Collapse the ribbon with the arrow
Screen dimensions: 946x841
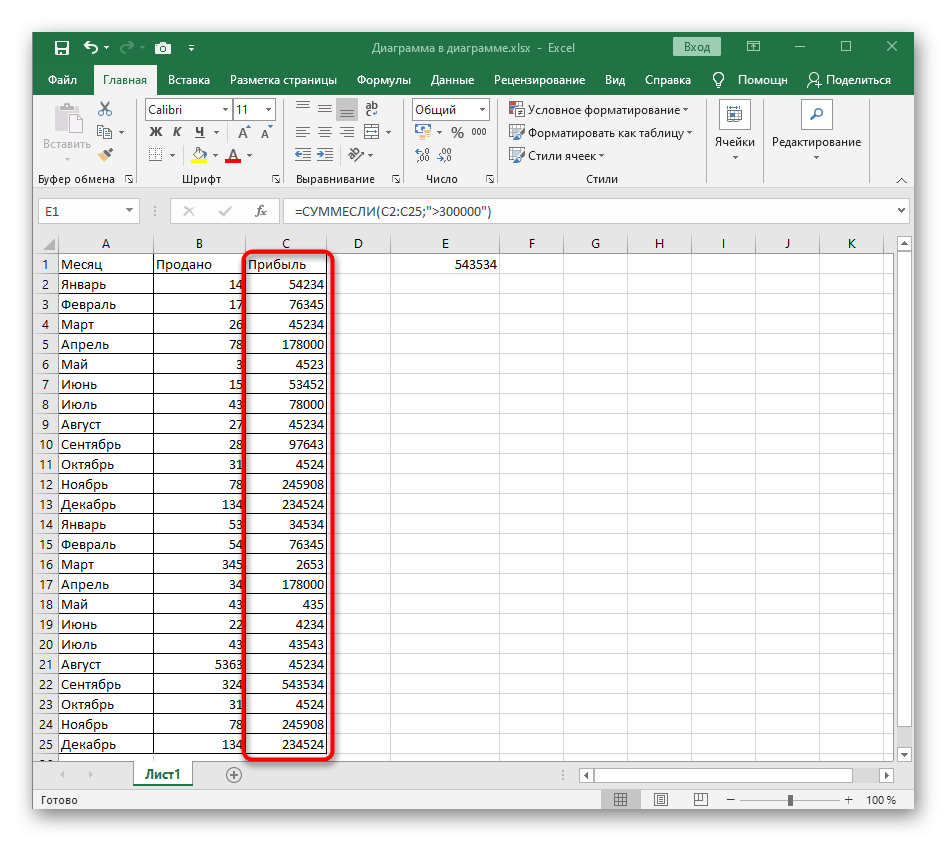click(x=901, y=180)
